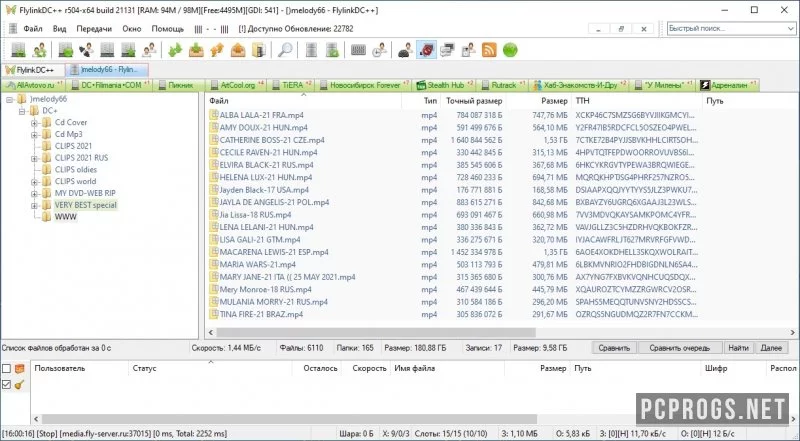Image resolution: width=800 pixels, height=441 pixels.
Task: Click right arrow of file list scrollbar
Action: tap(793, 332)
